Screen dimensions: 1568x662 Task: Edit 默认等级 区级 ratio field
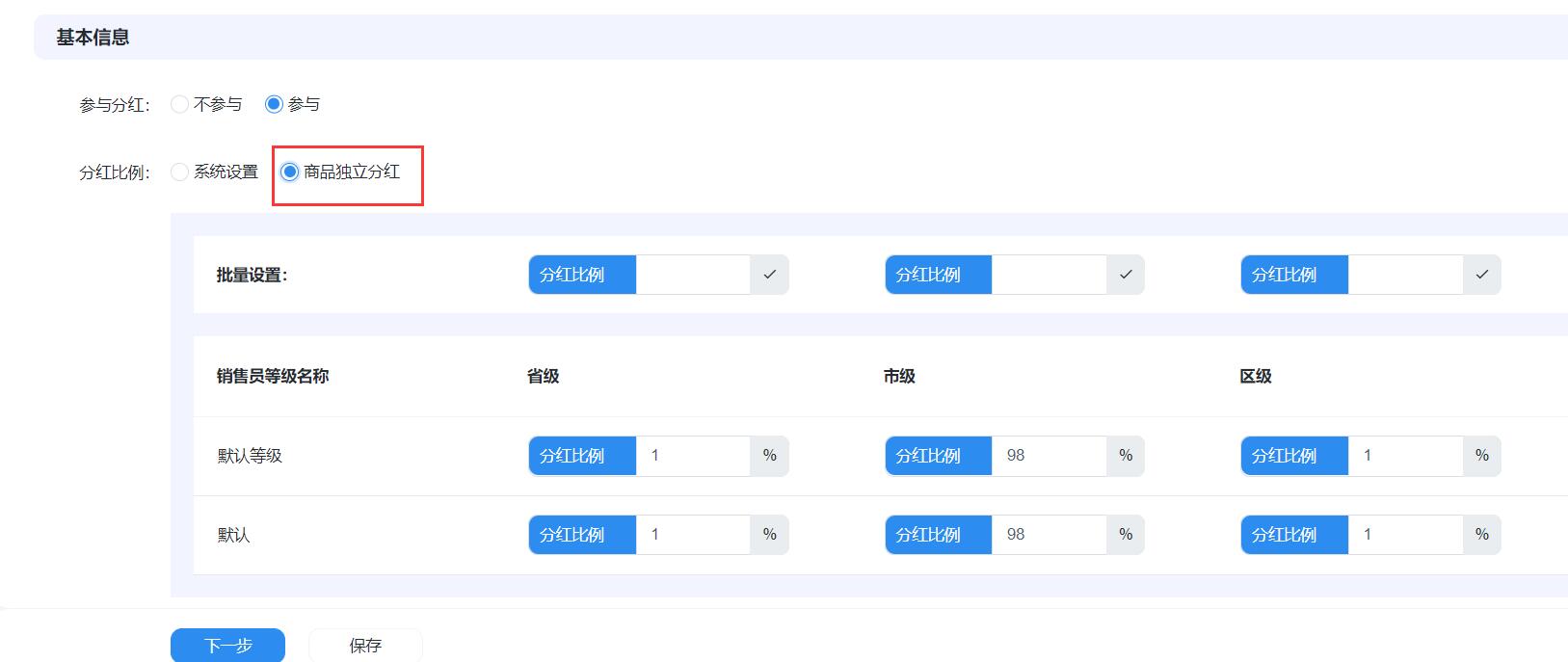pos(1405,456)
